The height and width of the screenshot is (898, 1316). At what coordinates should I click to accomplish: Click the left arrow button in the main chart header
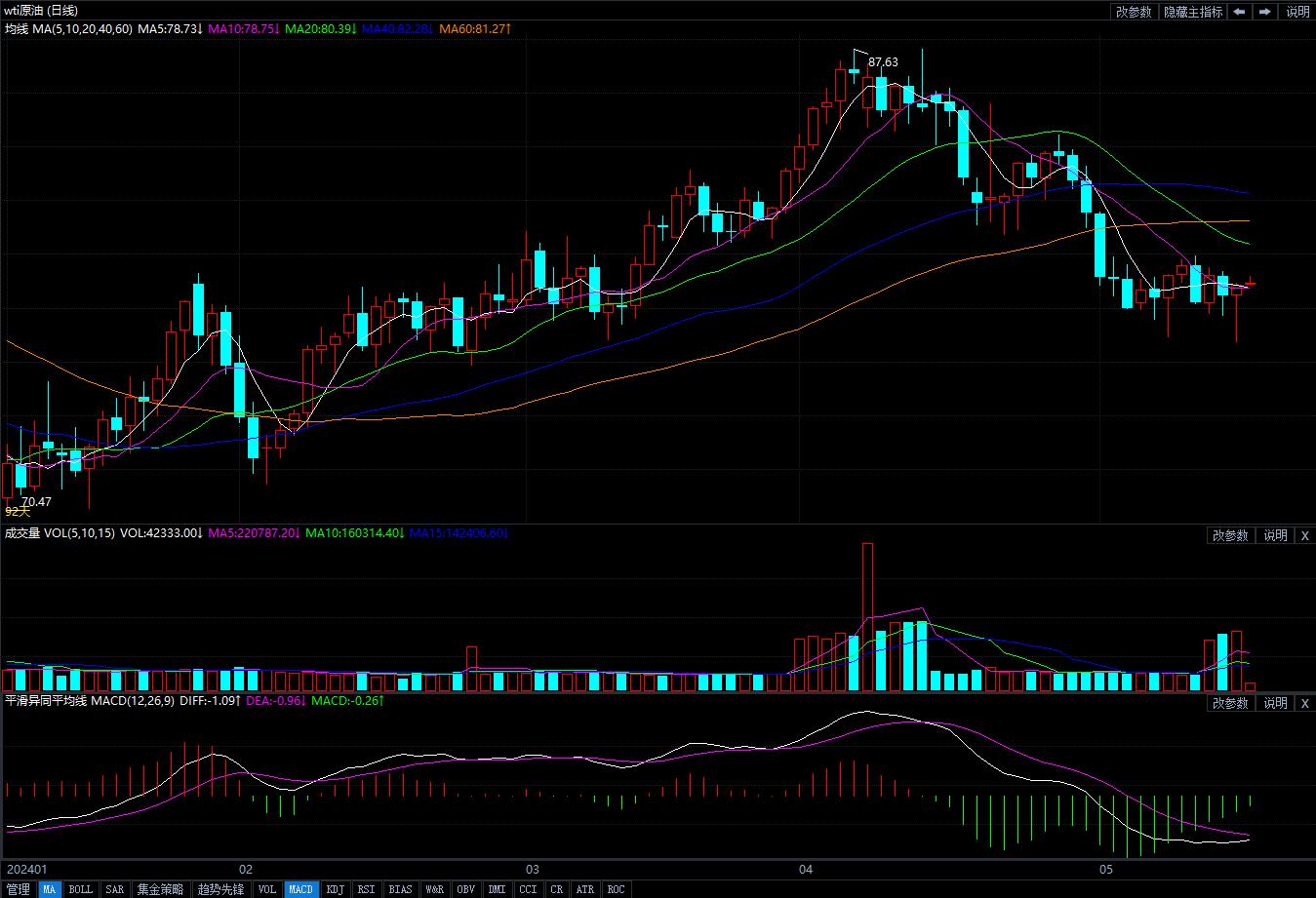pyautogui.click(x=1239, y=12)
